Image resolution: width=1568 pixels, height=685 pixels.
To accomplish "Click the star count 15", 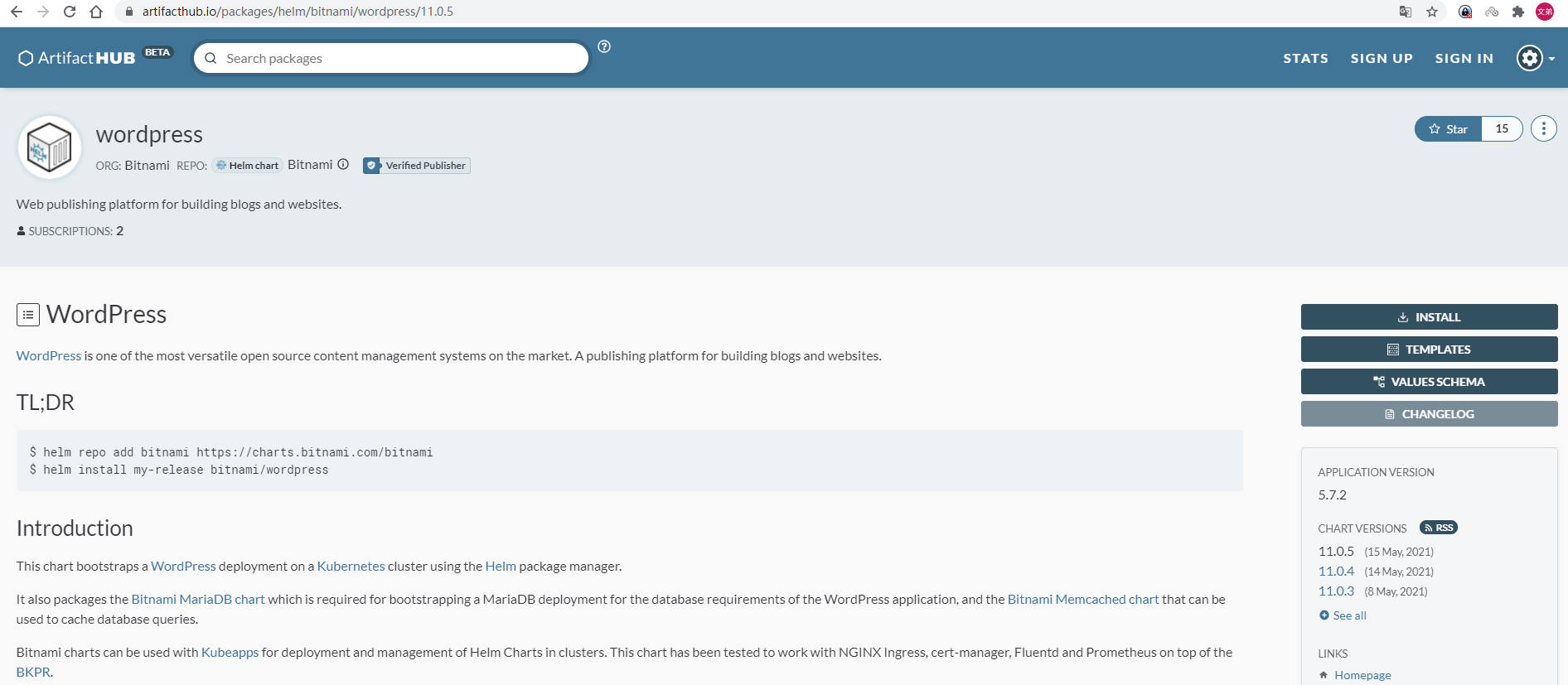I will pos(1502,128).
